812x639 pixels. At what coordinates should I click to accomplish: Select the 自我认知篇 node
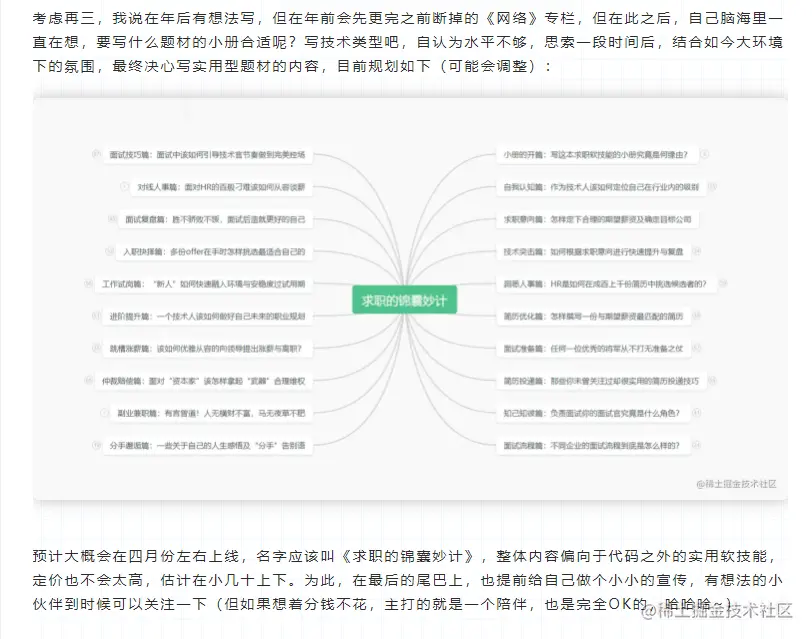(x=601, y=187)
